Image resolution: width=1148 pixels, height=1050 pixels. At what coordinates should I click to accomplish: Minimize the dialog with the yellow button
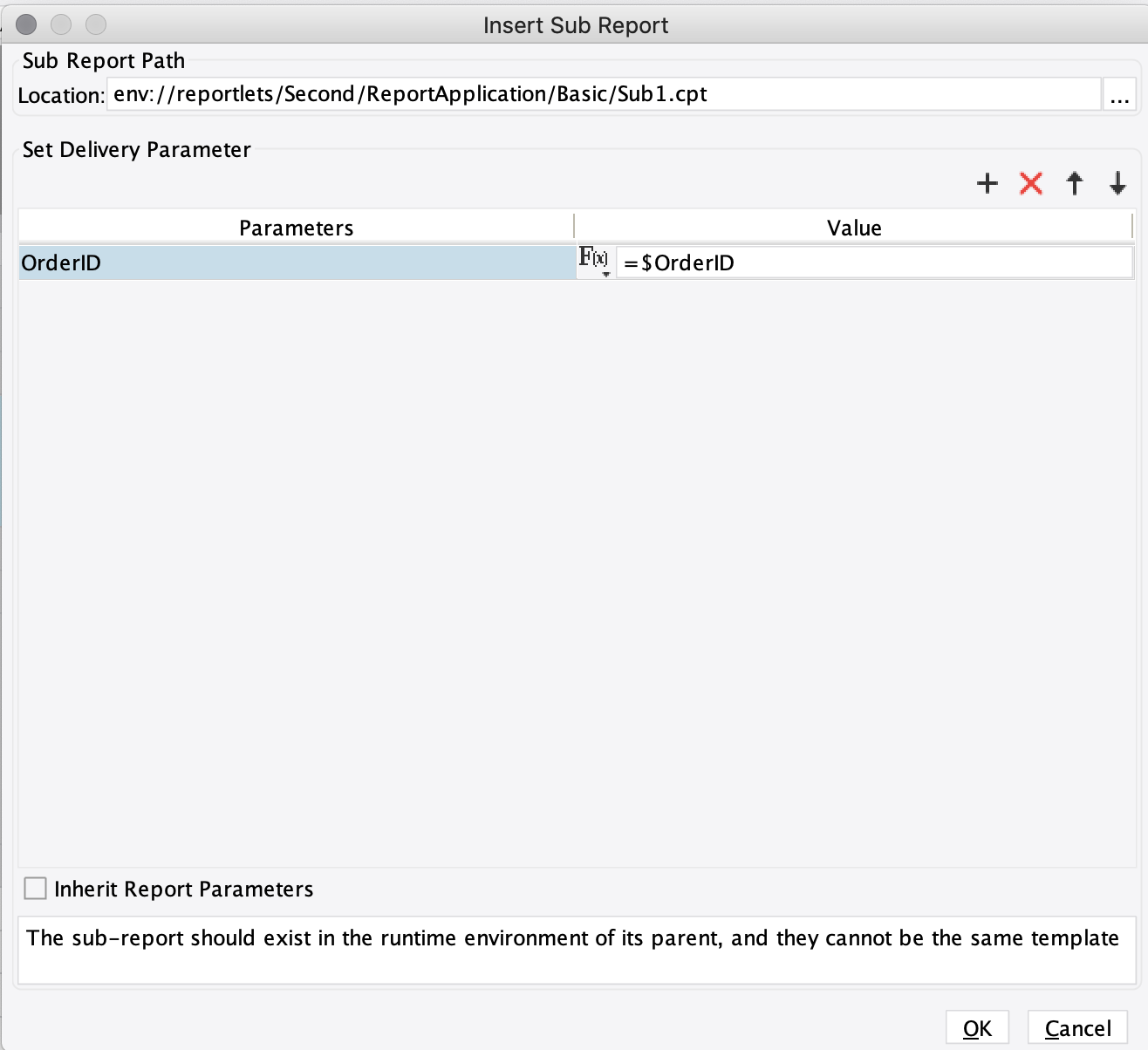(59, 25)
